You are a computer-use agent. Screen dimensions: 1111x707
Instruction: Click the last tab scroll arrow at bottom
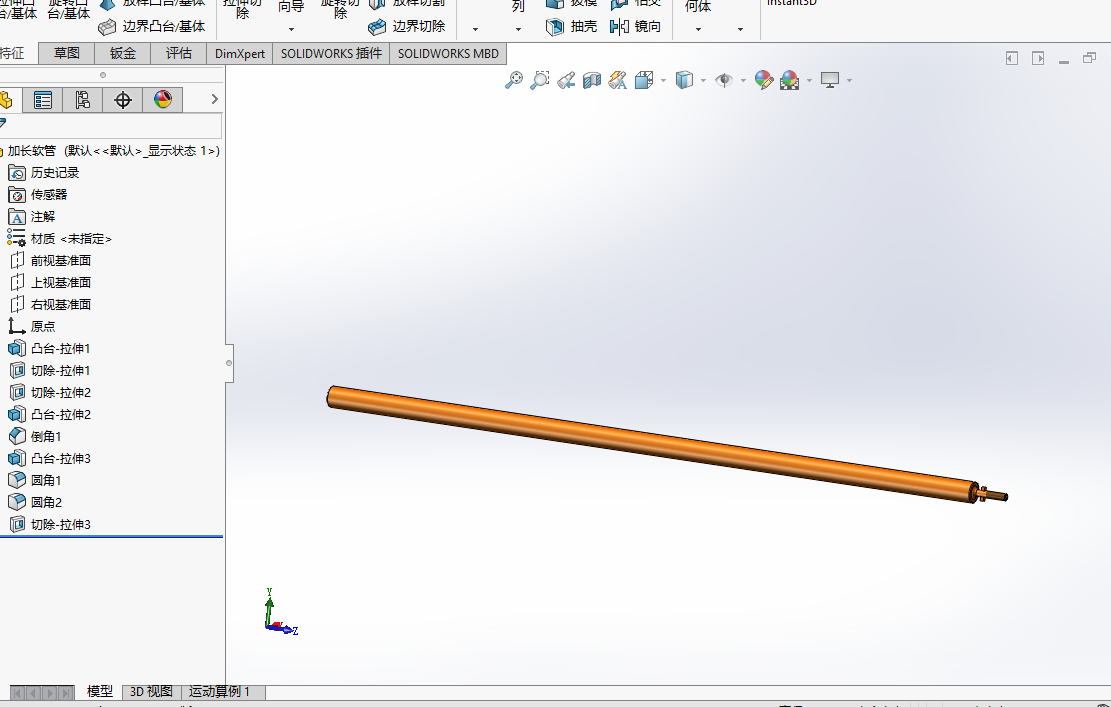67,693
